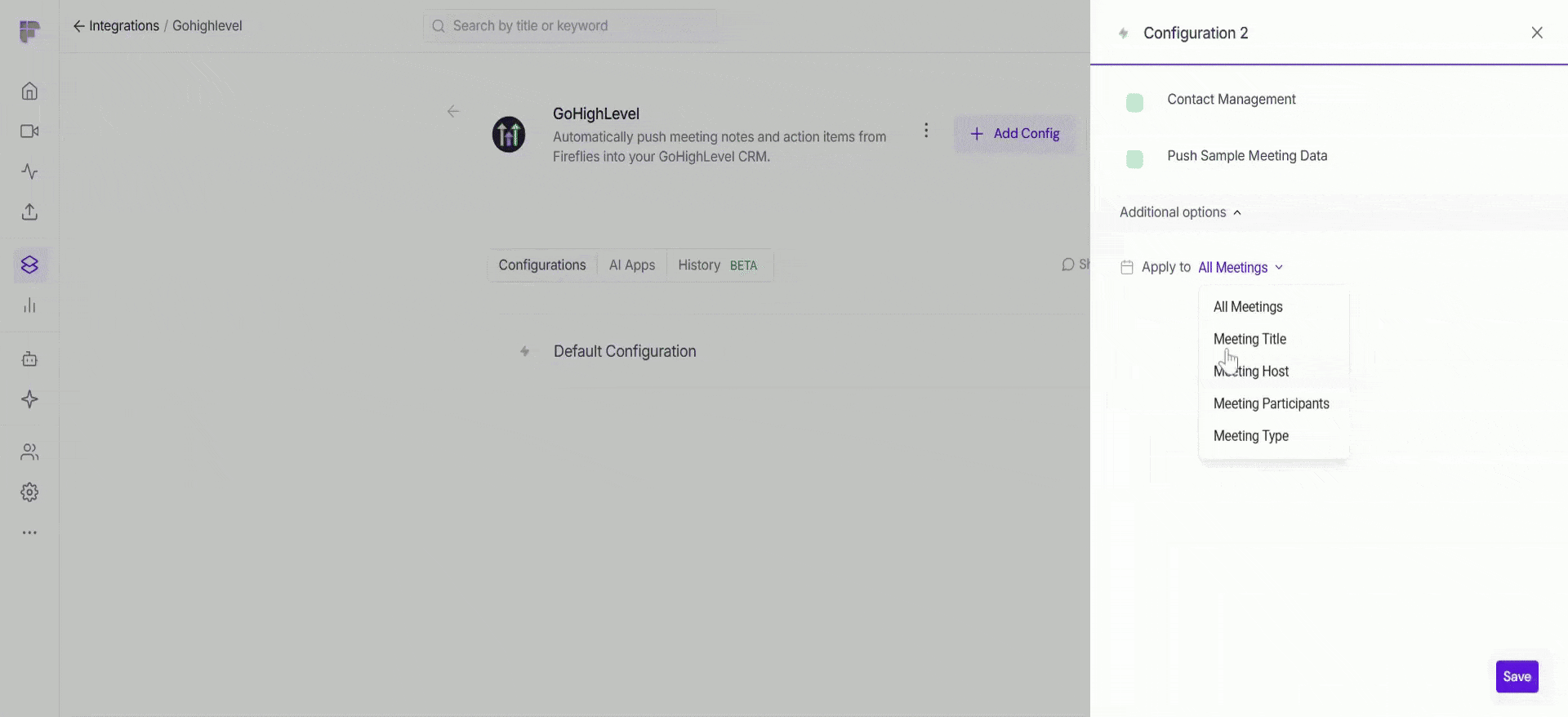Click the search by title or keyword field
The width and height of the screenshot is (1568, 717).
click(x=570, y=26)
